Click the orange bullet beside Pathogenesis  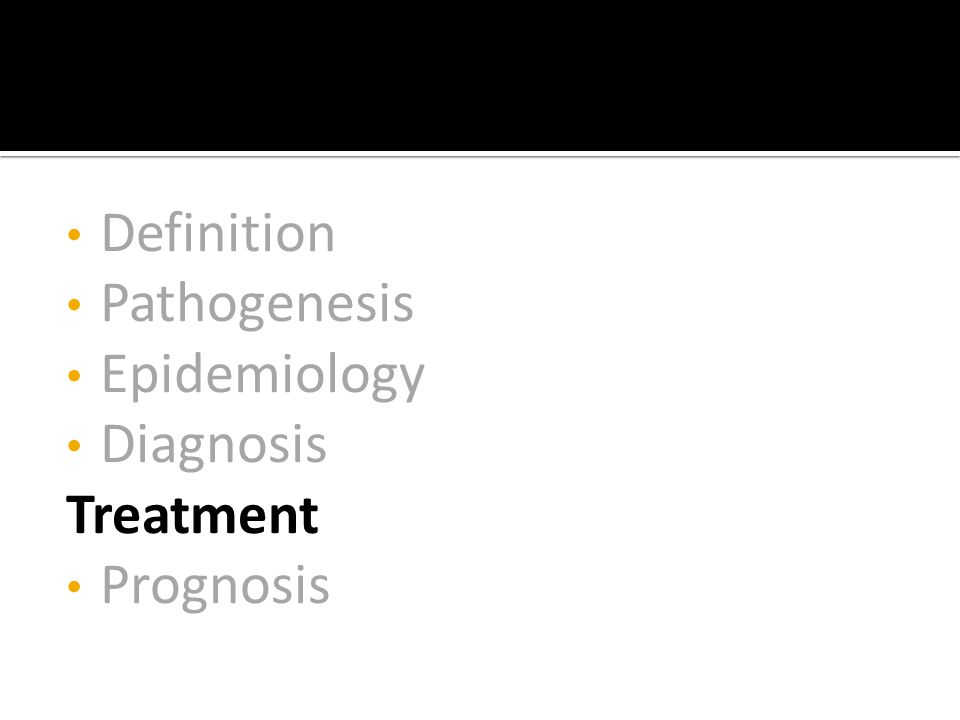(74, 304)
